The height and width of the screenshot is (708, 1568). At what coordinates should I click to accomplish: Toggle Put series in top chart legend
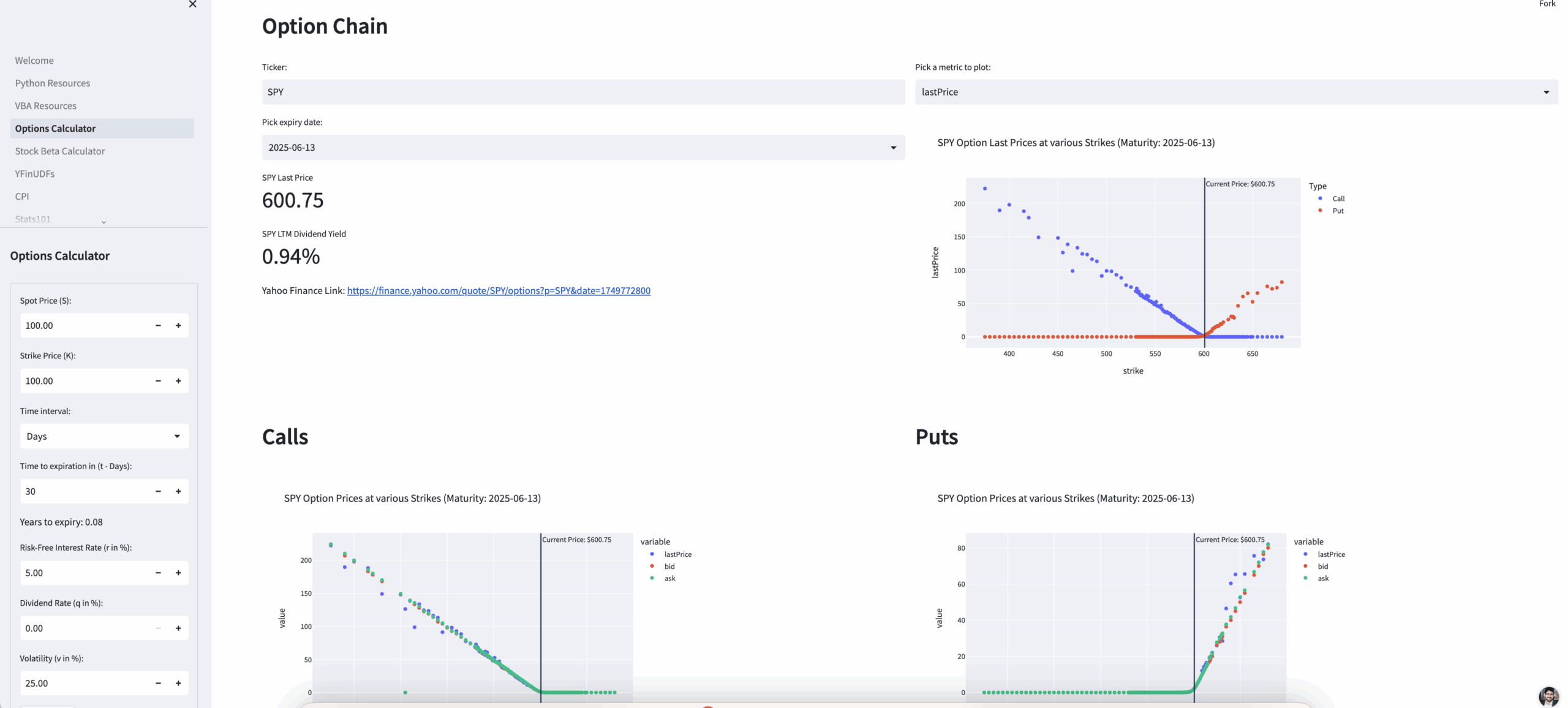pos(1337,211)
